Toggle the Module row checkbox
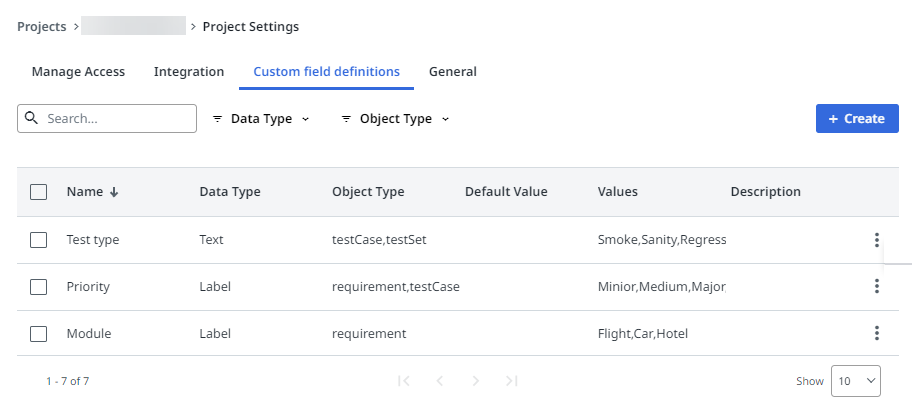912x411 pixels. 39,334
